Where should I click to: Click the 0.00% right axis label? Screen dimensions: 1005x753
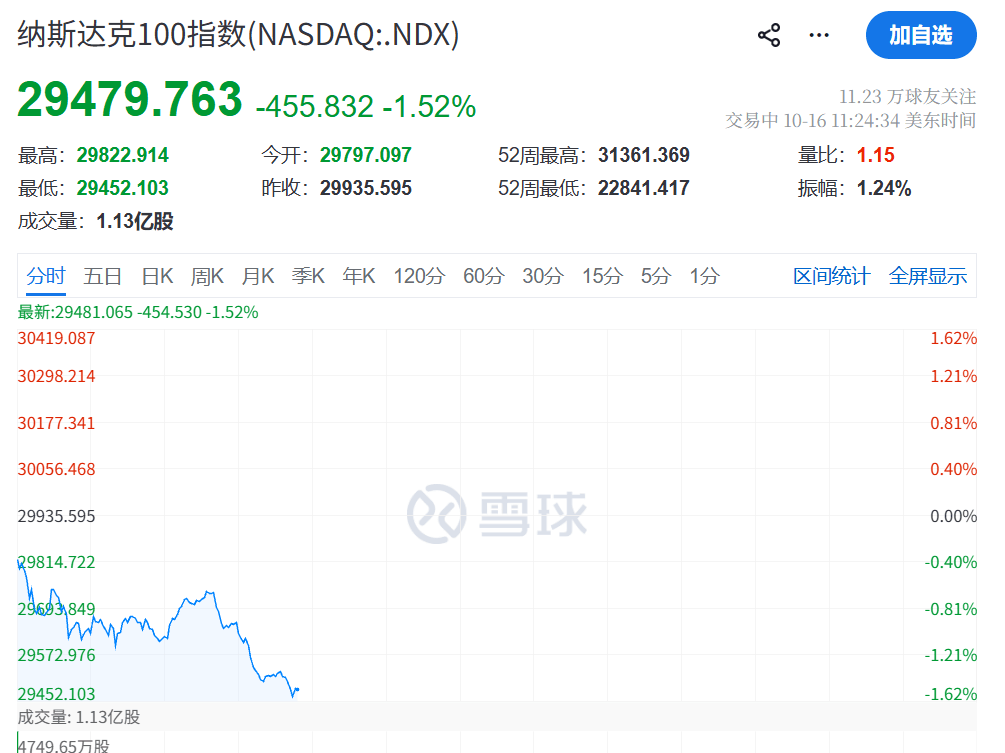tap(953, 516)
